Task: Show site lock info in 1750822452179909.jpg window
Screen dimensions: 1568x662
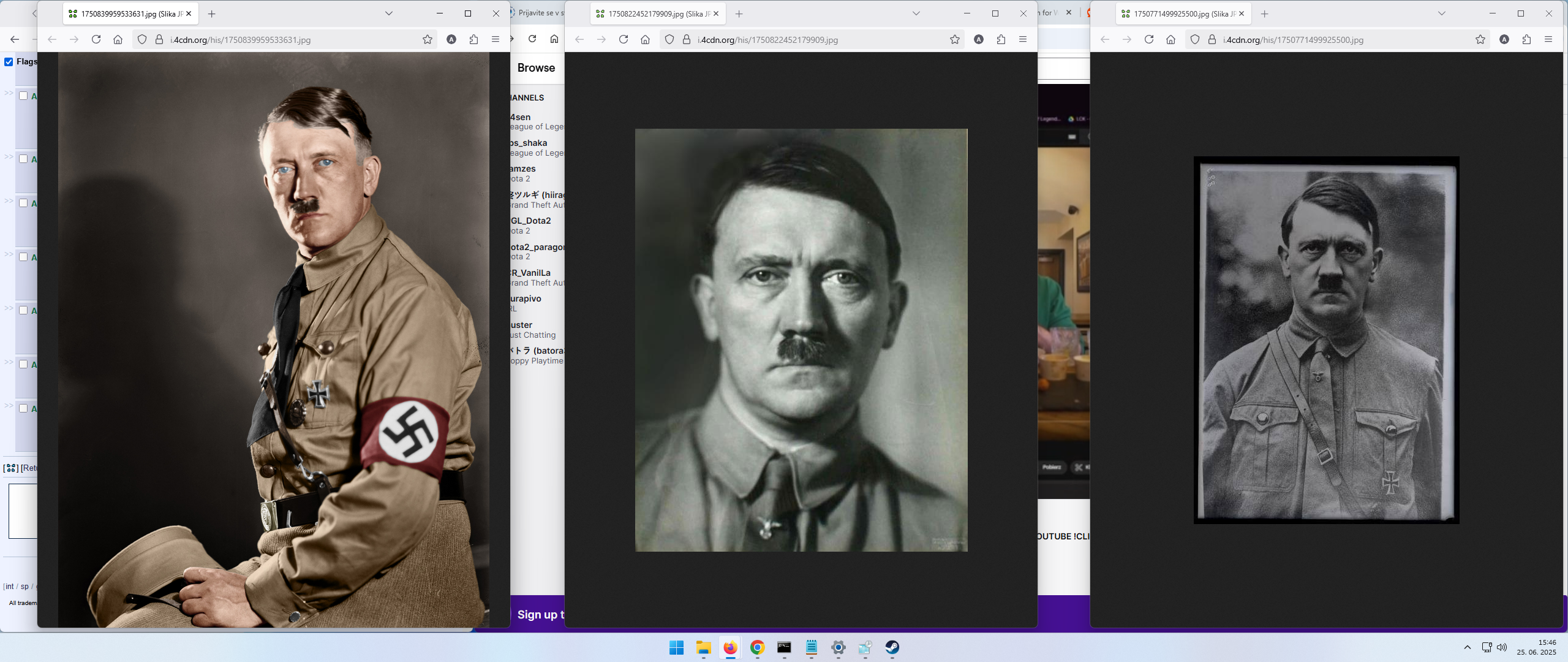Action: [x=687, y=39]
